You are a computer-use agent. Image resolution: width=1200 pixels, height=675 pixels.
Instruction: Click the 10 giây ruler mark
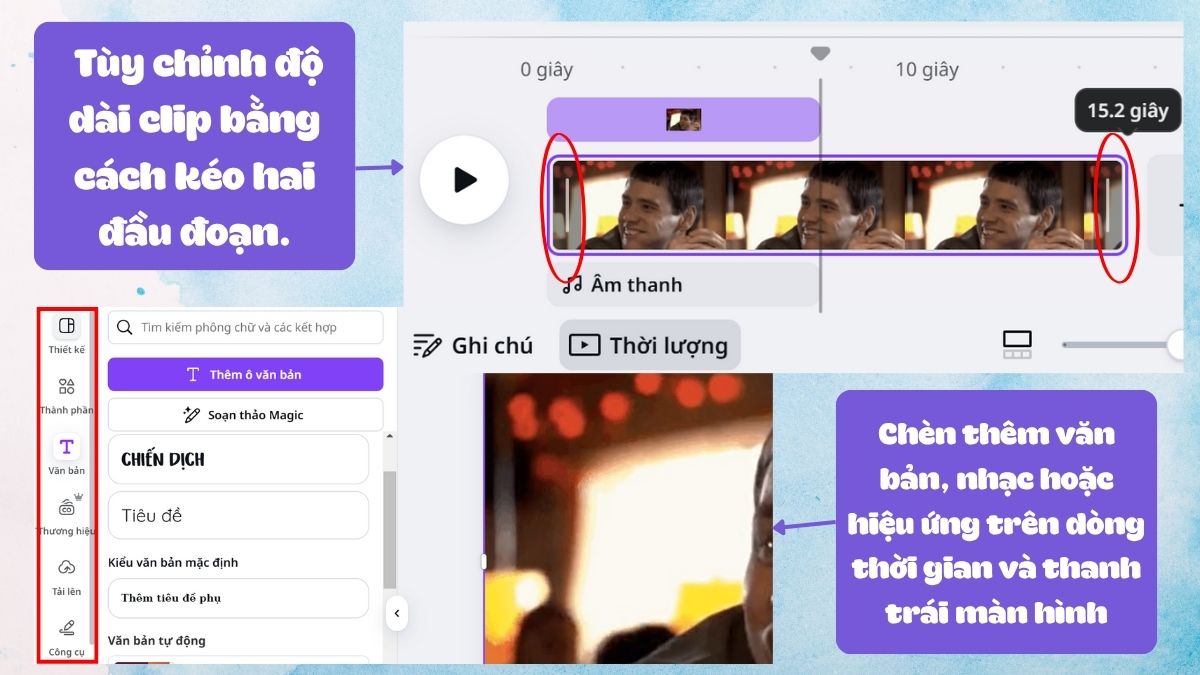coord(927,70)
